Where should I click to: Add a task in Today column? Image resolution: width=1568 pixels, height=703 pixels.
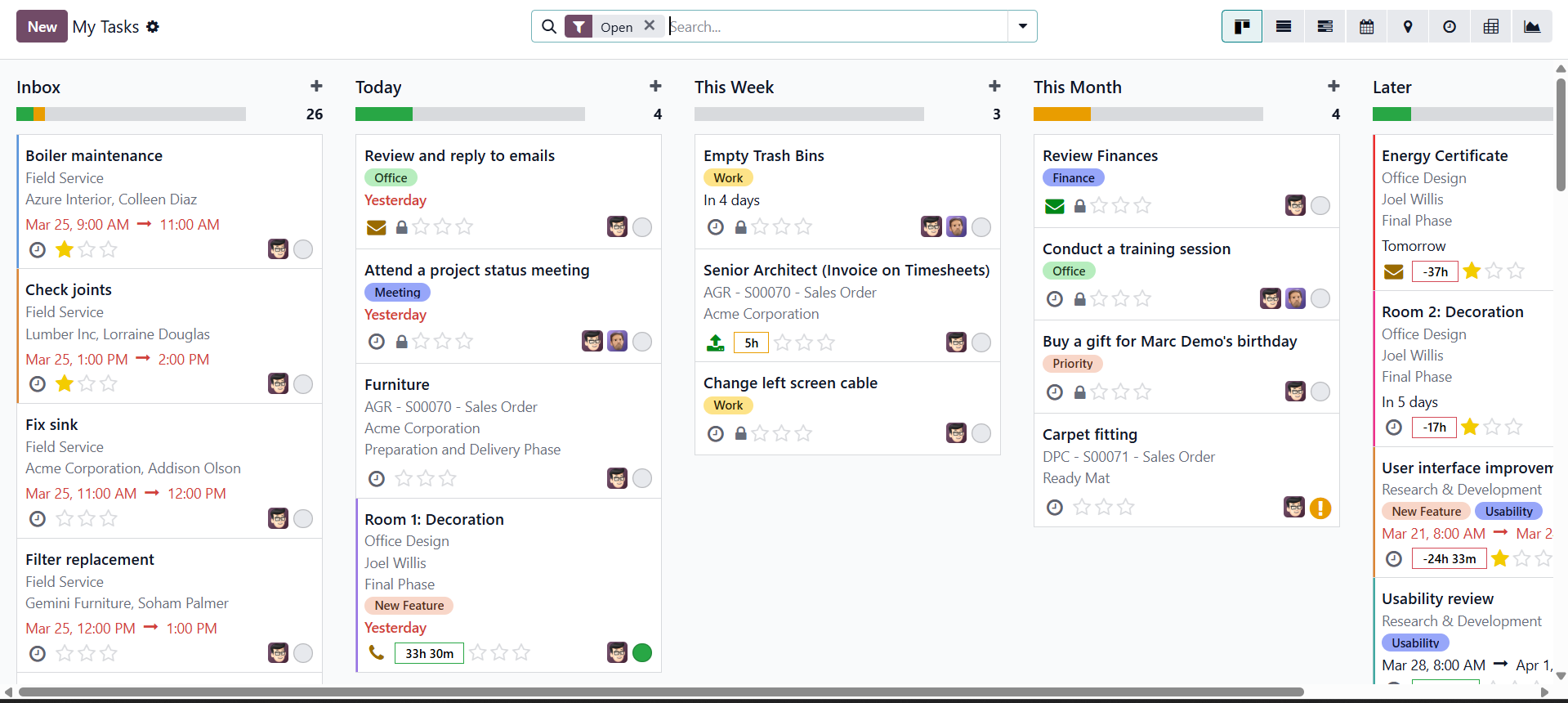(x=655, y=86)
